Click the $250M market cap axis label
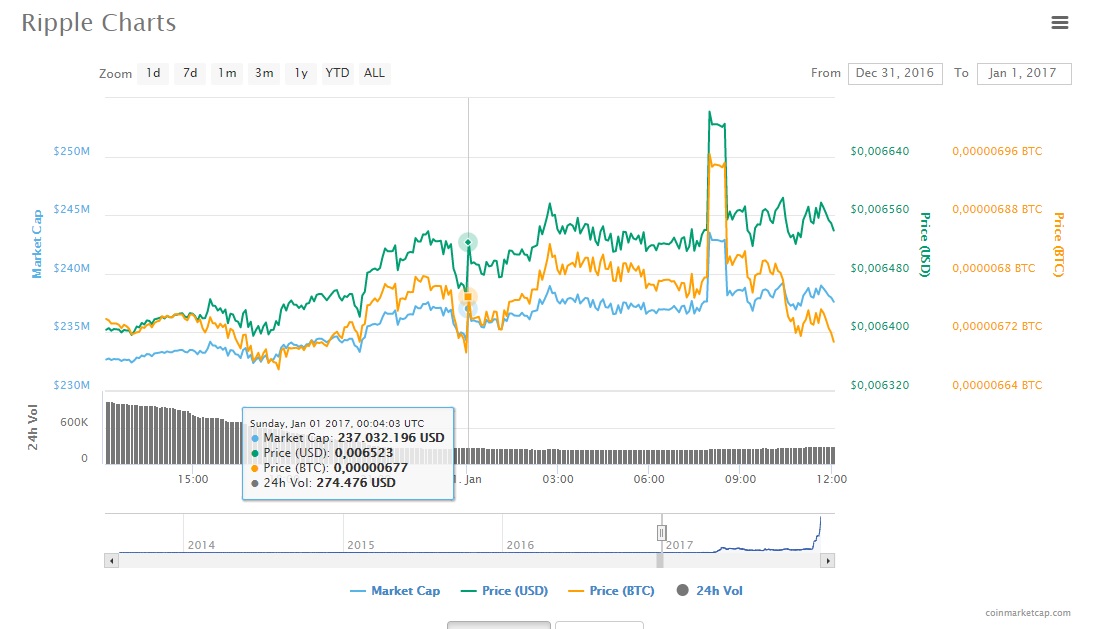The height and width of the screenshot is (629, 1093). coord(72,151)
